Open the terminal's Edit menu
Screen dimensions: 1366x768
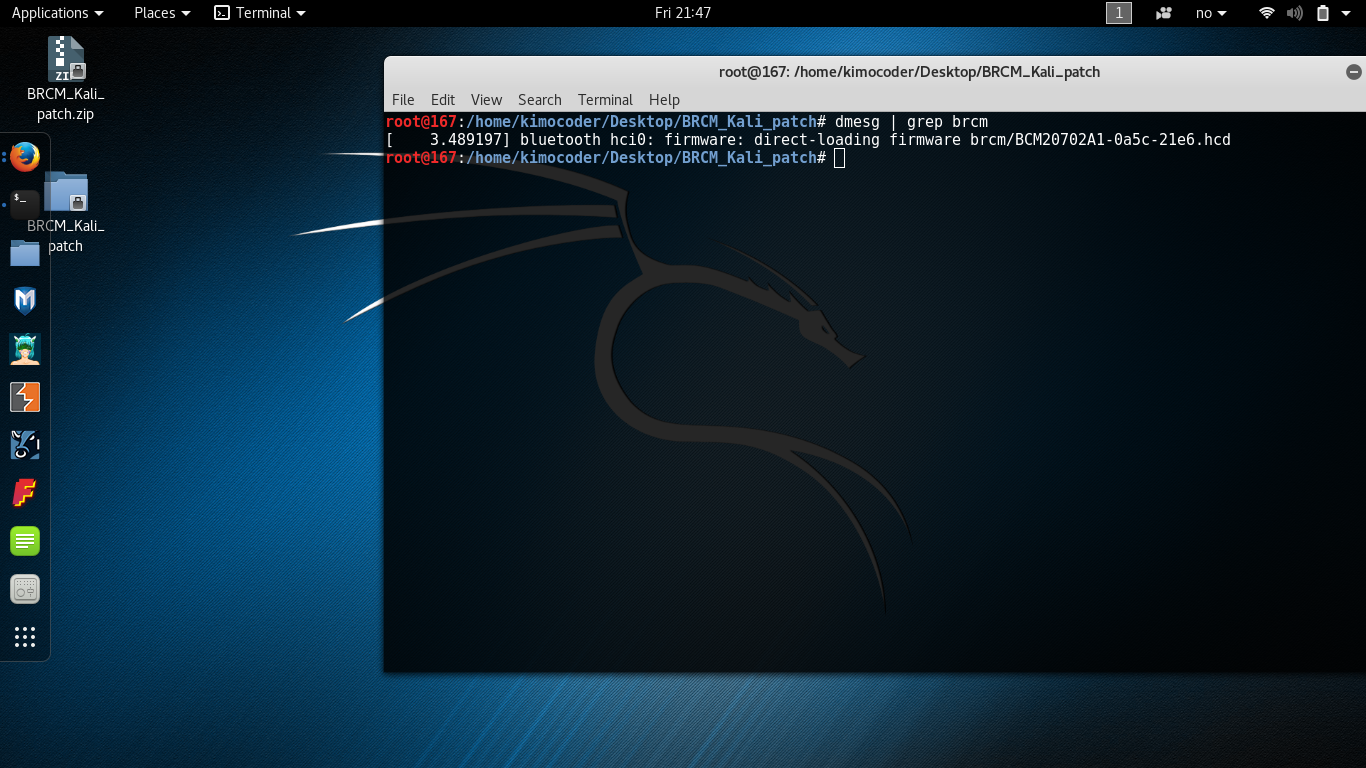442,100
